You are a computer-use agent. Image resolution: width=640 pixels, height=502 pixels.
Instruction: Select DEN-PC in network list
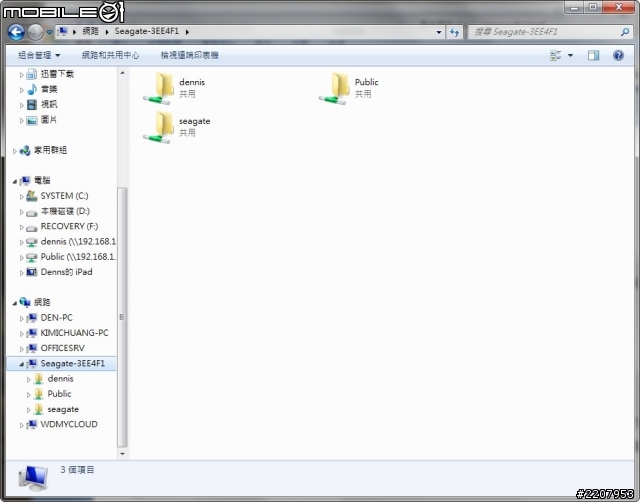coord(57,318)
